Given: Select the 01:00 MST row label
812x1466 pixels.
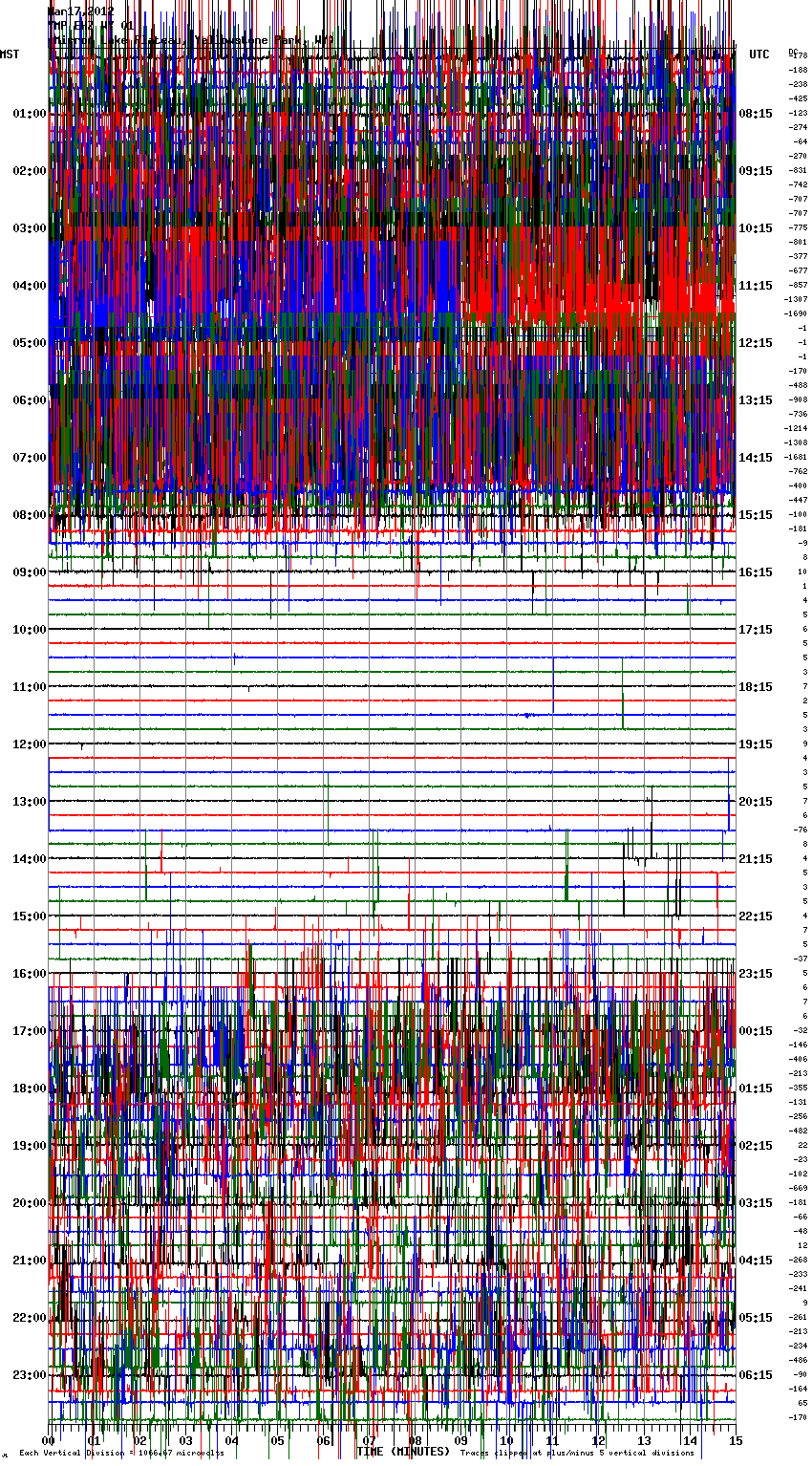Looking at the screenshot, I should [30, 114].
